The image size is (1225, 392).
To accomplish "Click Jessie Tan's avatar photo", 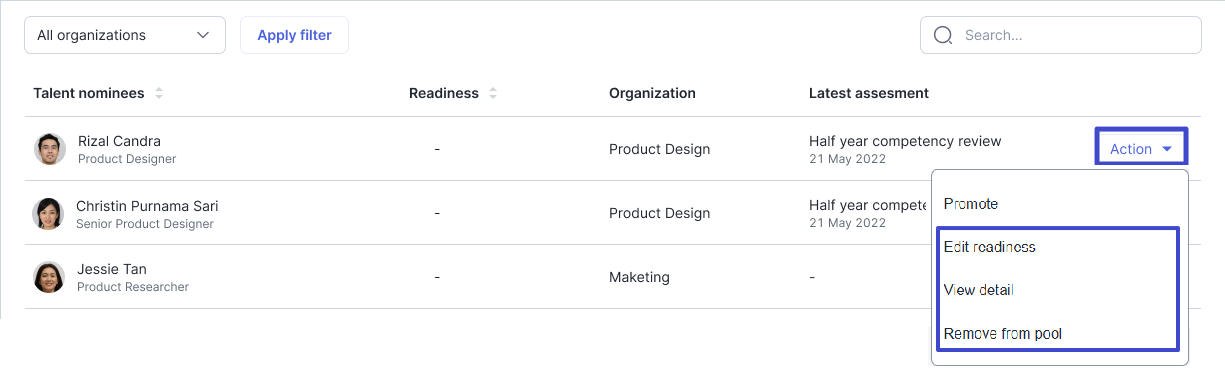I will (x=49, y=277).
